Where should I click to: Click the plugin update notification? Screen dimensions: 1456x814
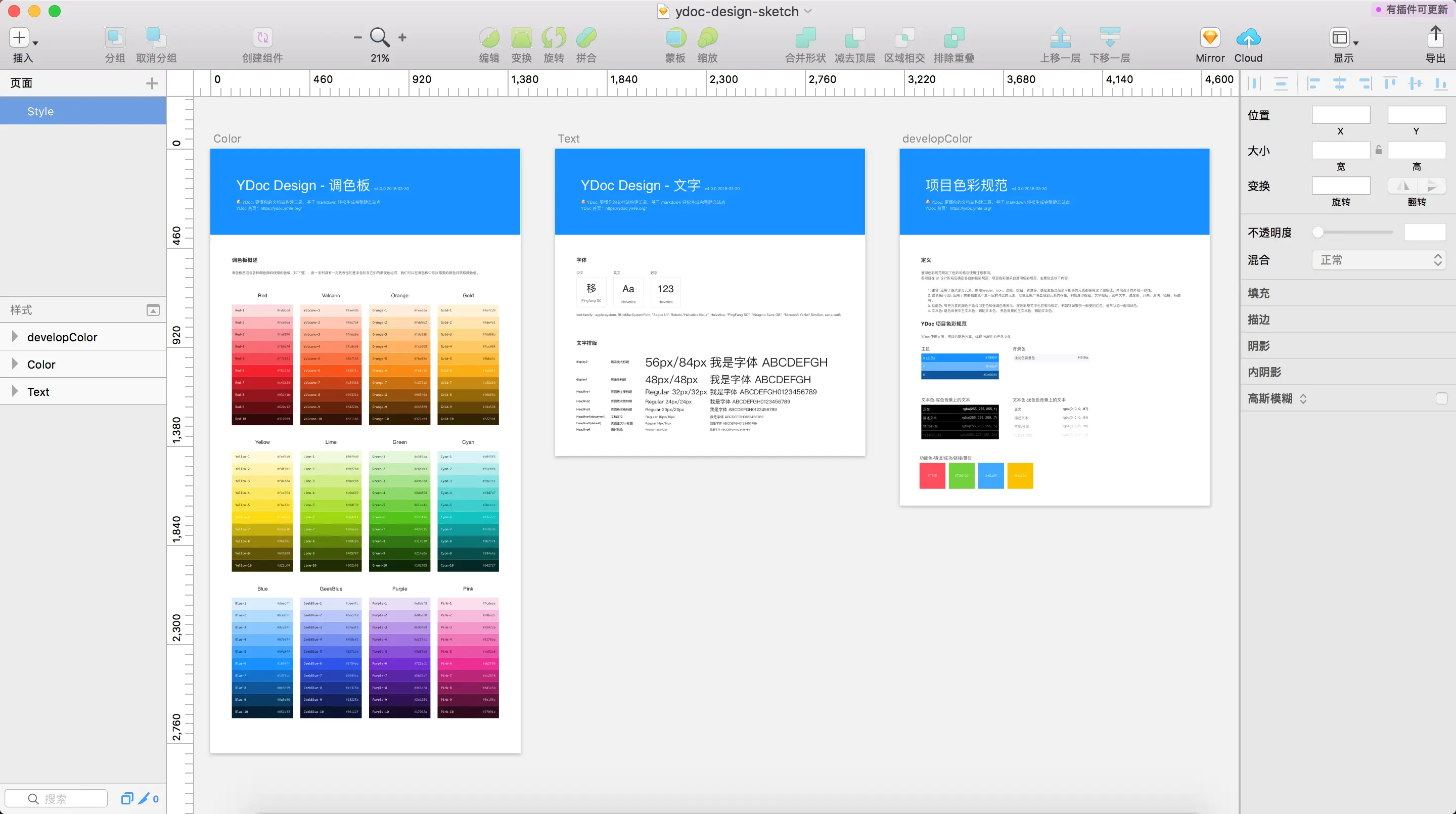coord(1412,9)
